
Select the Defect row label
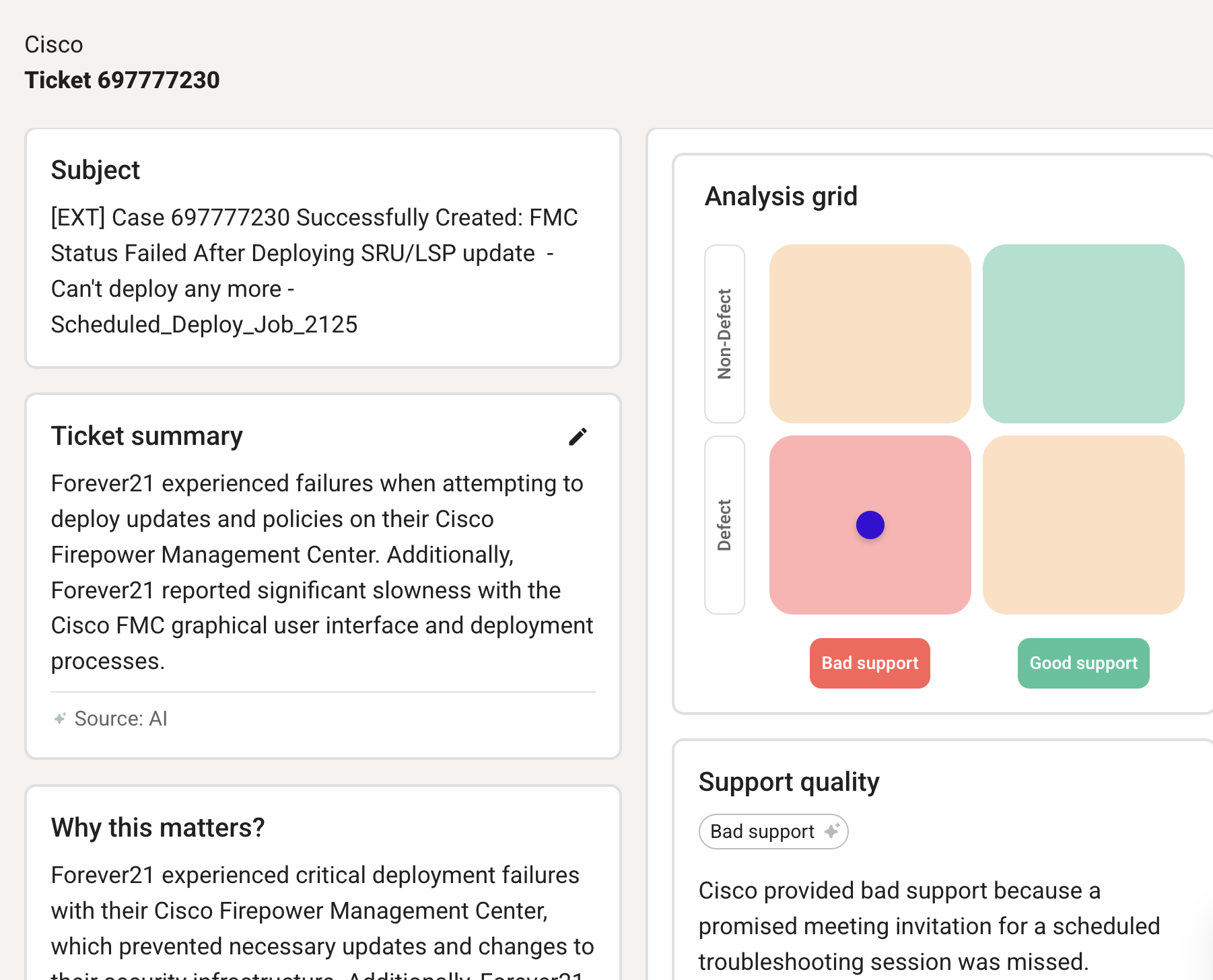click(724, 525)
